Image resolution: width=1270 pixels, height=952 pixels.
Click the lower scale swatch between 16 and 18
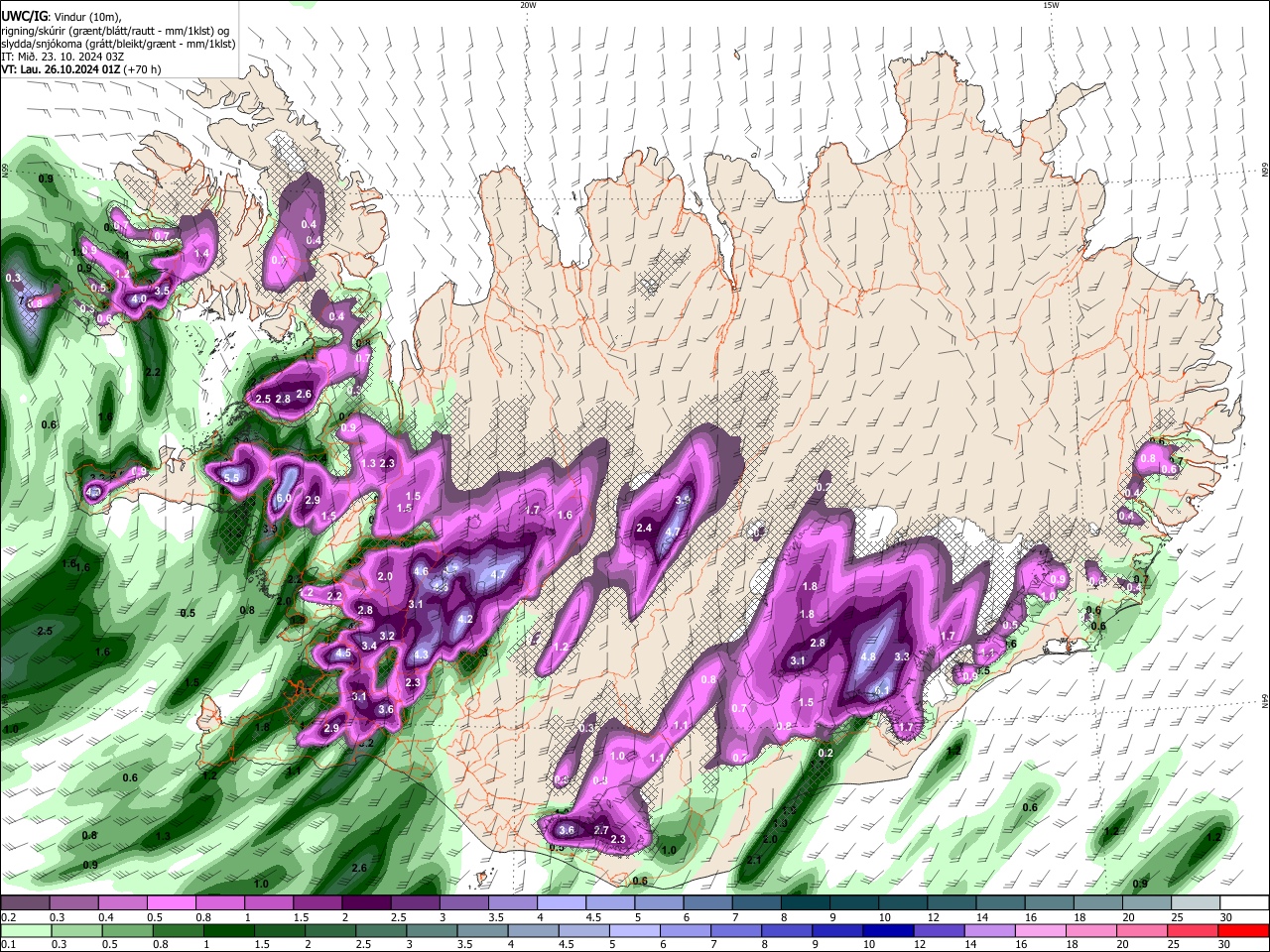click(1040, 930)
